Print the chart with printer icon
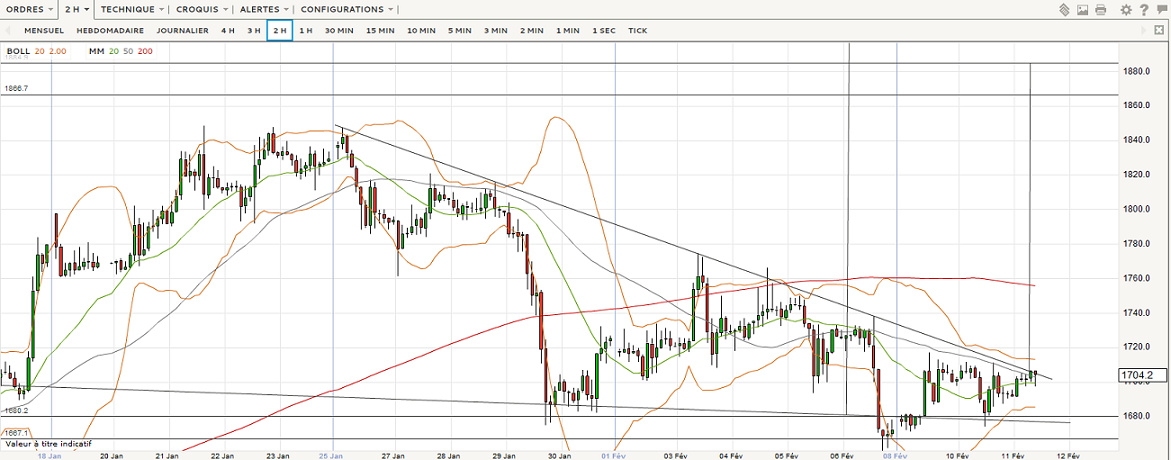The image size is (1171, 460). [x=1101, y=10]
